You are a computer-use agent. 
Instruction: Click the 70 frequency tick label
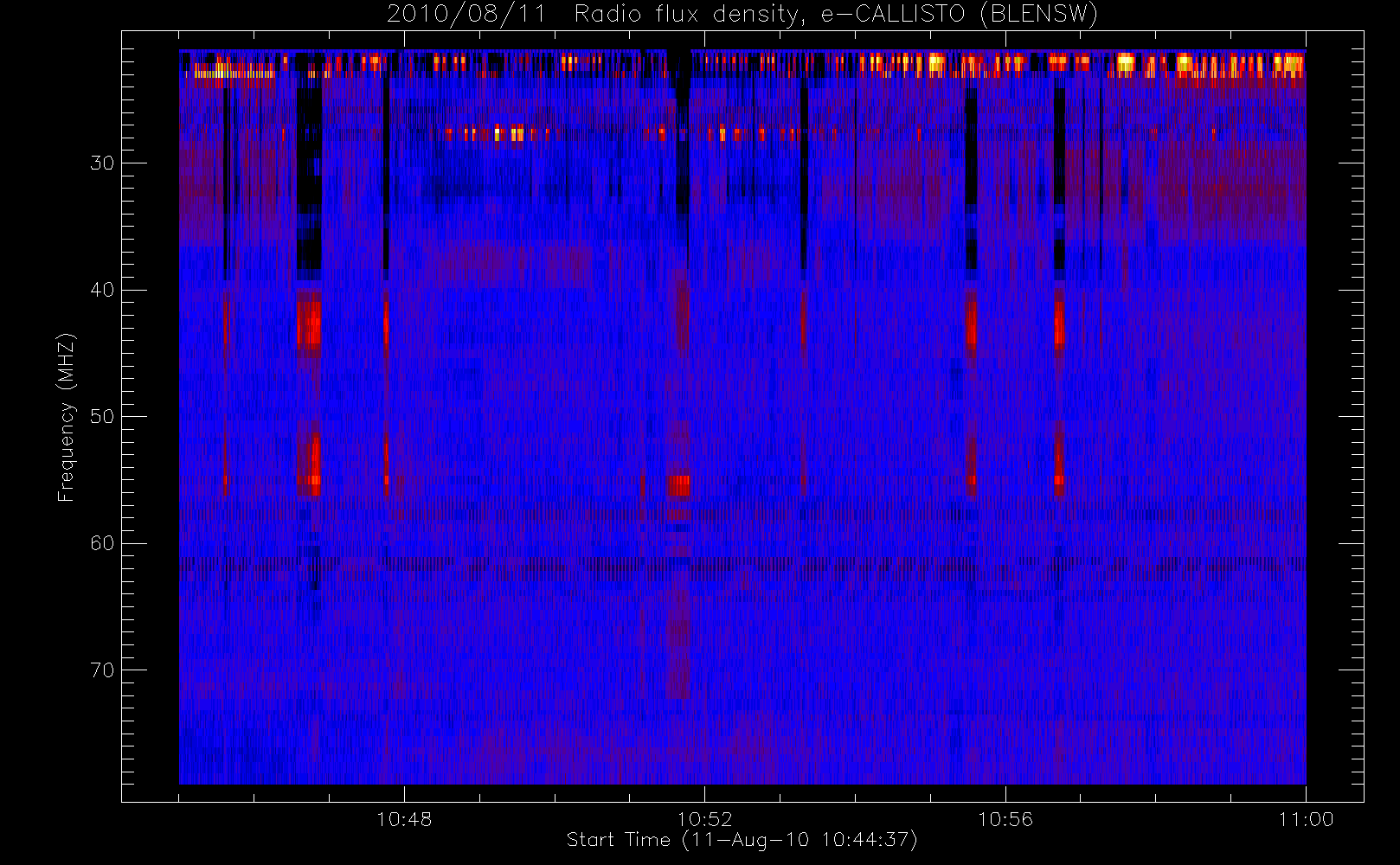pyautogui.click(x=102, y=670)
